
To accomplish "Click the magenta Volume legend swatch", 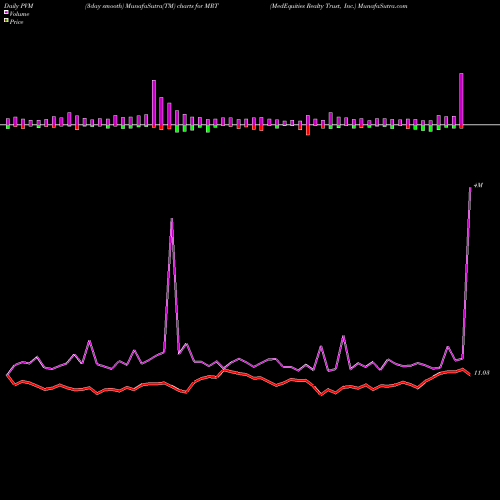I will pyautogui.click(x=6, y=13).
